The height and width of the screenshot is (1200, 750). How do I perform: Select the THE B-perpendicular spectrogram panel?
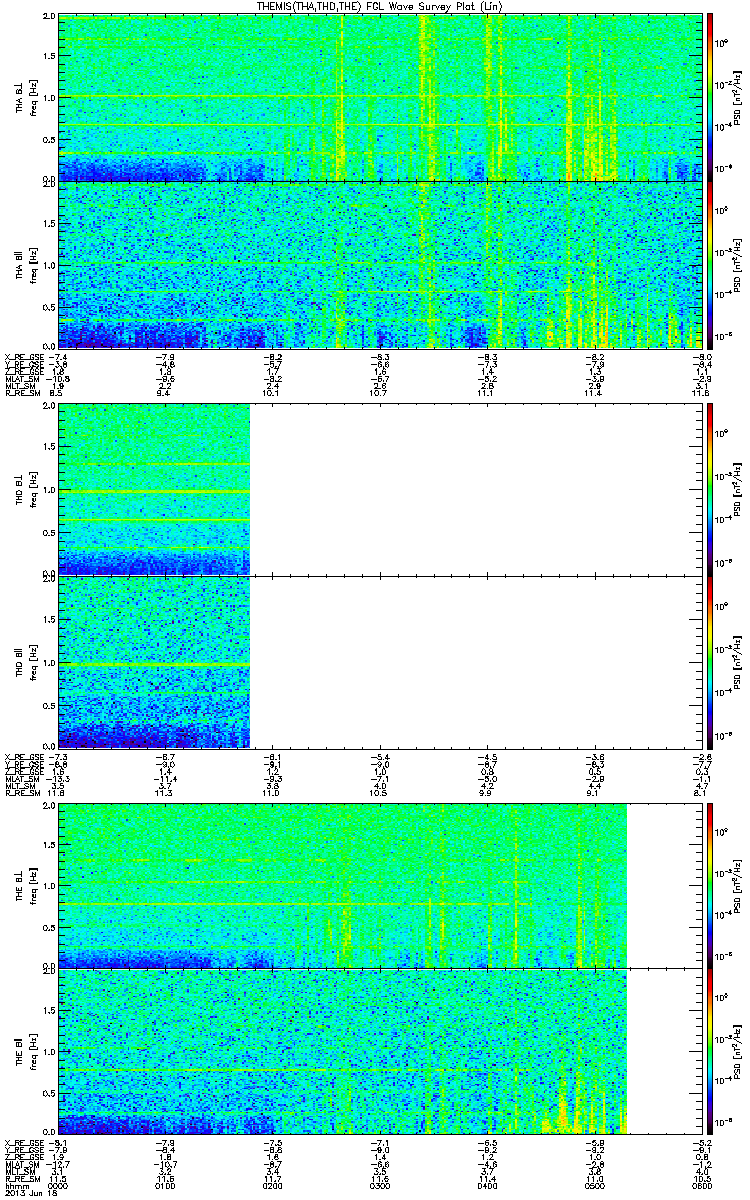tap(381, 884)
